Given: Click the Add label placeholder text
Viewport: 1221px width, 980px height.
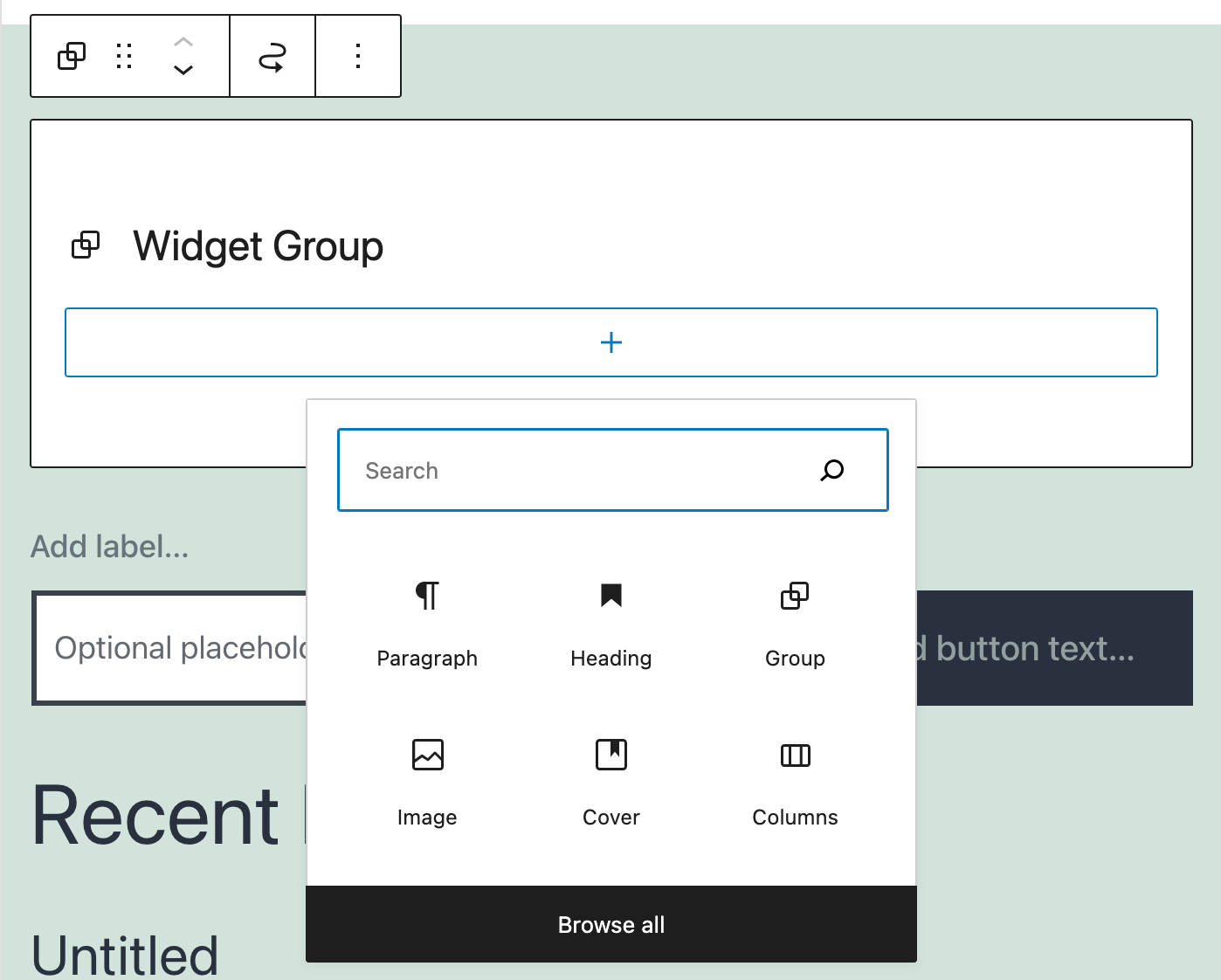Looking at the screenshot, I should click(x=110, y=547).
